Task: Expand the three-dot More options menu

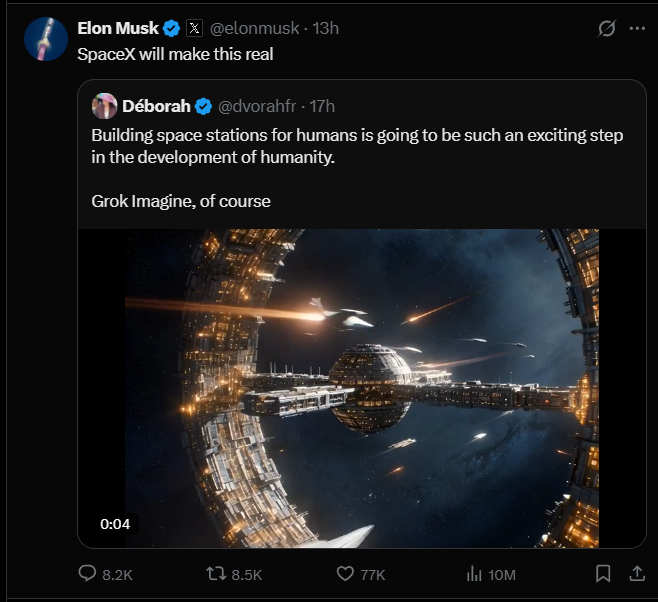Action: tap(637, 29)
